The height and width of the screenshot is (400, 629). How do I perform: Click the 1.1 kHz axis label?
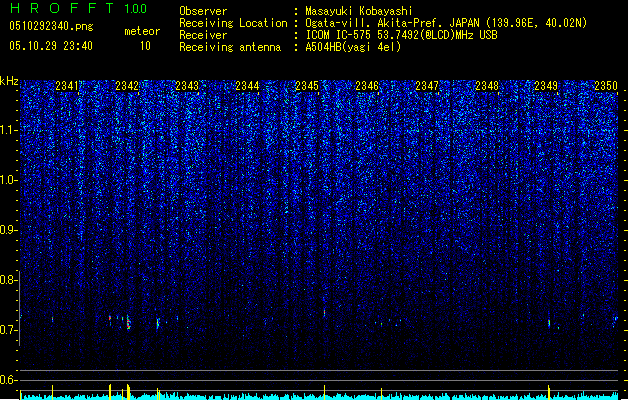[8, 130]
